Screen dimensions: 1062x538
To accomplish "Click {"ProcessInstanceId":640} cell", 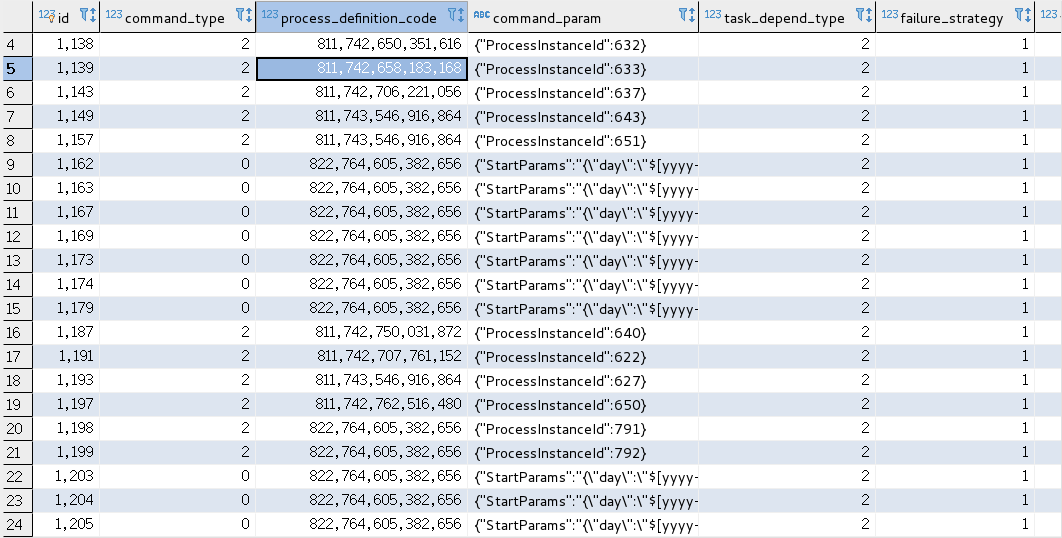I will point(583,333).
